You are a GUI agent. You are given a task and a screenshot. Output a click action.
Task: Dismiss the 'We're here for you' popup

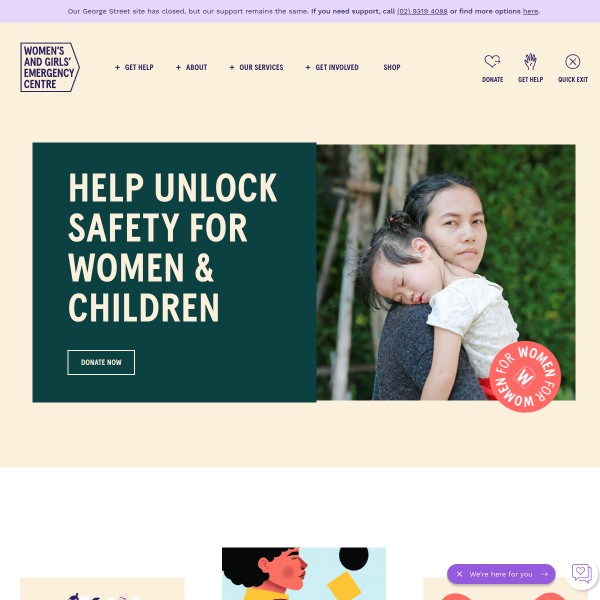460,574
